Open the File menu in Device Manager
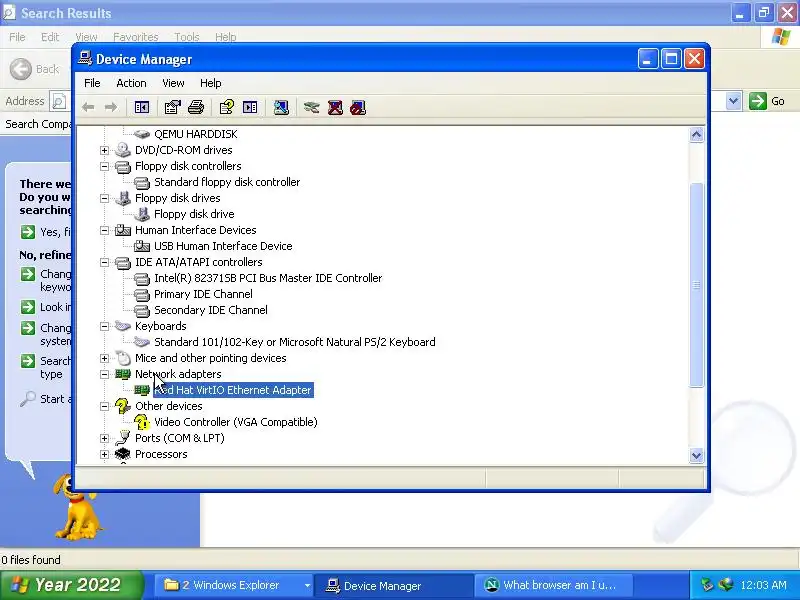800x600 pixels. click(x=92, y=83)
